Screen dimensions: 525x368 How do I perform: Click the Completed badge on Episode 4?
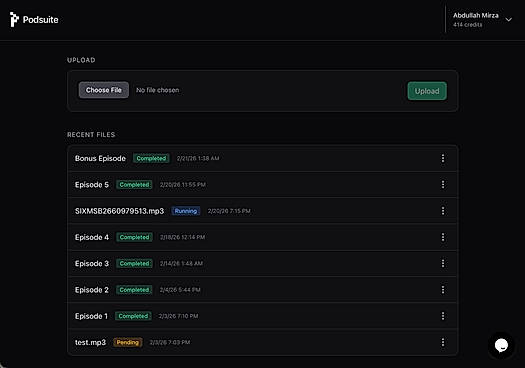tap(134, 237)
